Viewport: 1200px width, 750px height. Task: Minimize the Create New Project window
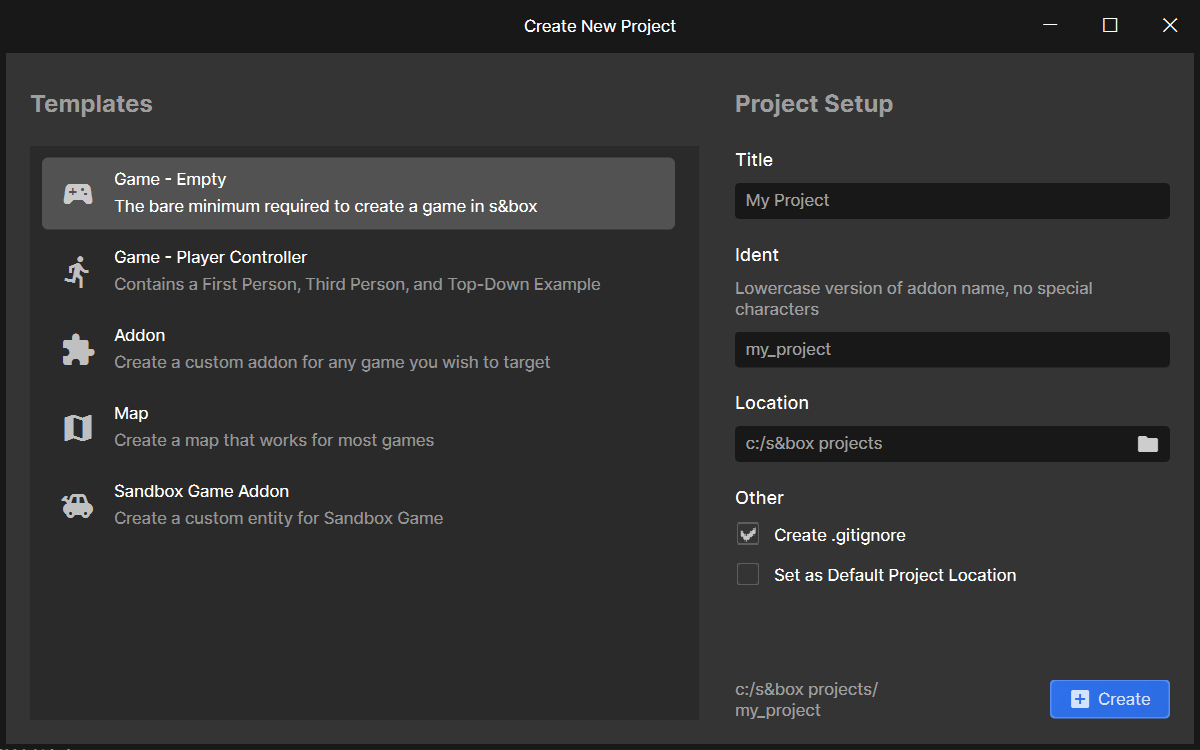pos(1050,26)
